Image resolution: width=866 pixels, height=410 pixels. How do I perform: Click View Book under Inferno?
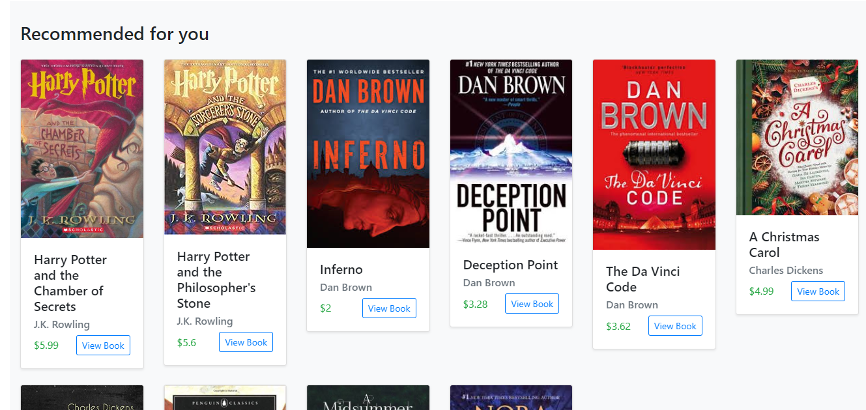click(x=389, y=308)
